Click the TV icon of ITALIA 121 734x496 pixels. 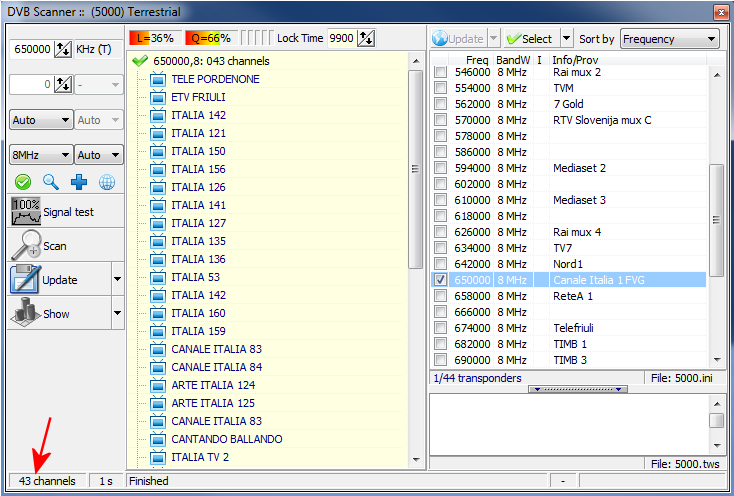158,133
